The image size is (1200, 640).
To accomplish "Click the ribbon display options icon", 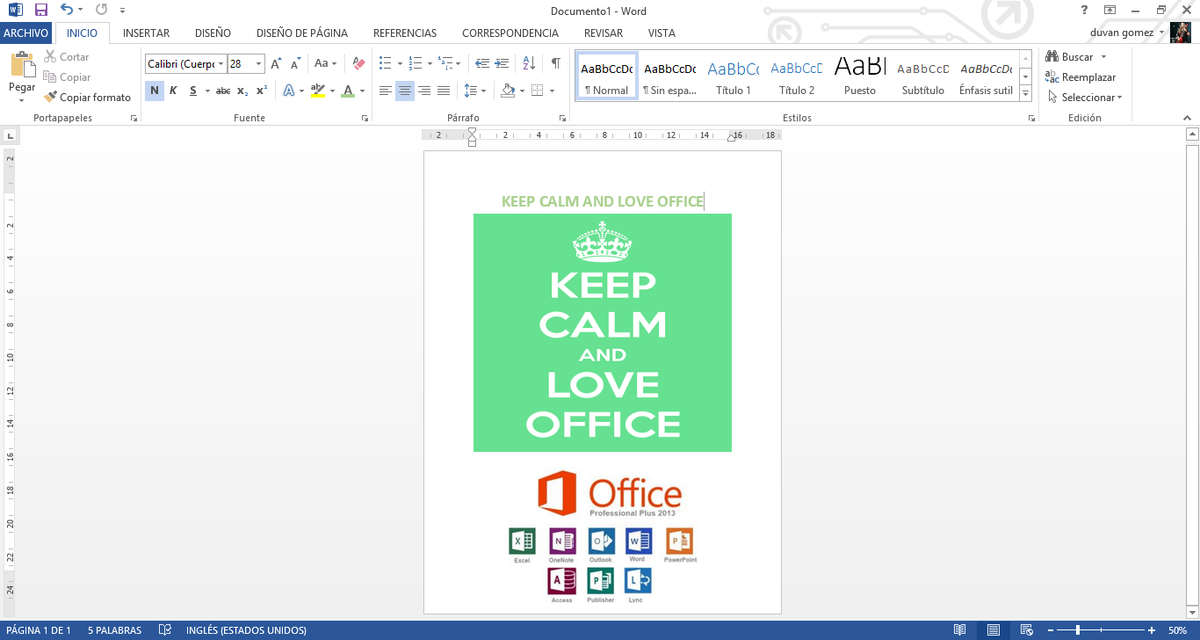I will click(1110, 10).
